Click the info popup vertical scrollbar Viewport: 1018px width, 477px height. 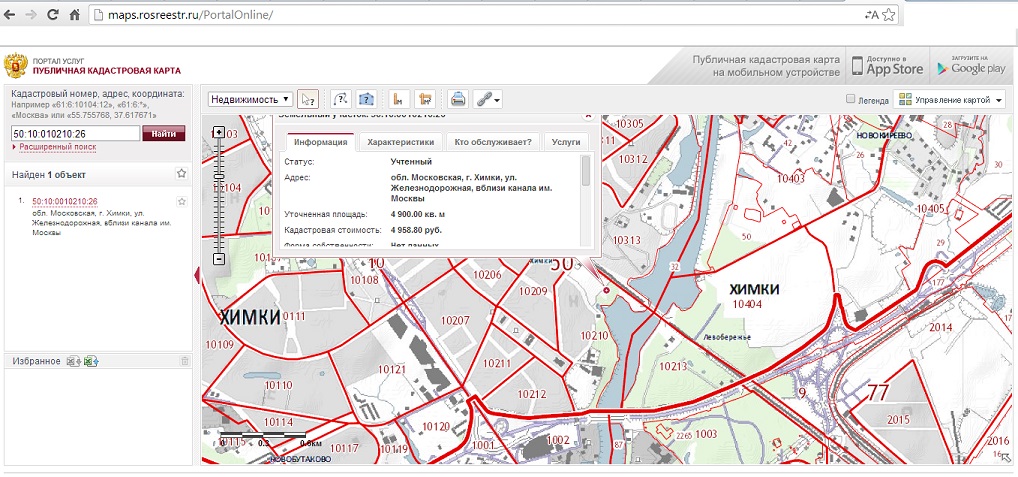pyautogui.click(x=586, y=171)
